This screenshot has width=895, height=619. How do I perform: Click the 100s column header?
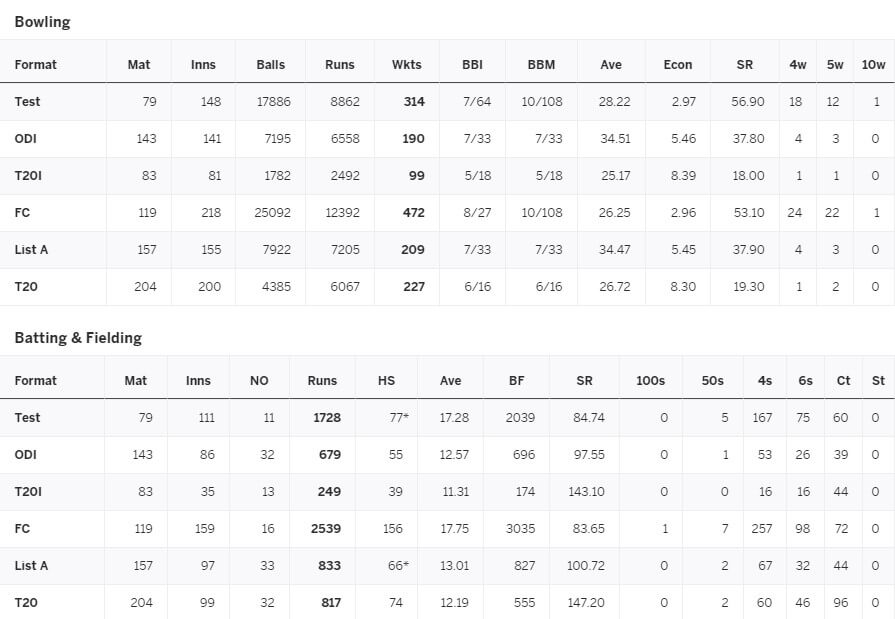(x=650, y=380)
